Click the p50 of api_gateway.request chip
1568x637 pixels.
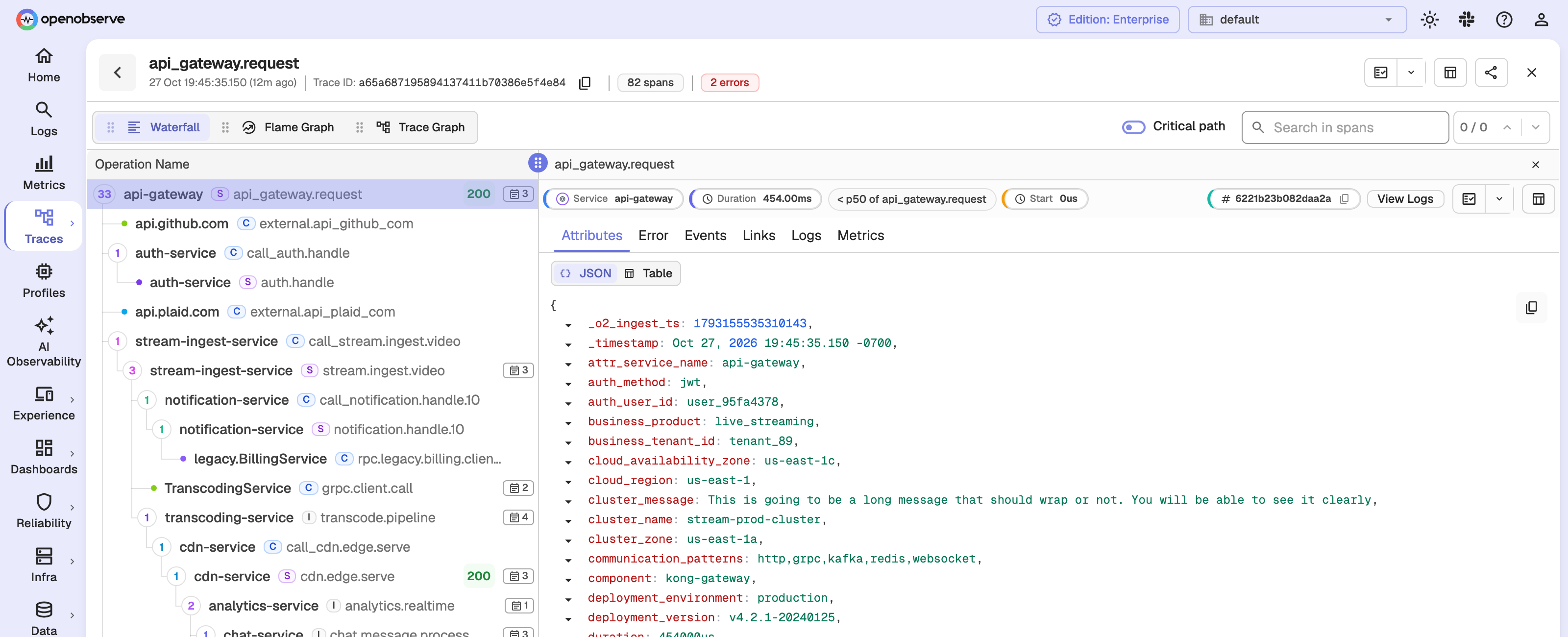click(x=911, y=198)
